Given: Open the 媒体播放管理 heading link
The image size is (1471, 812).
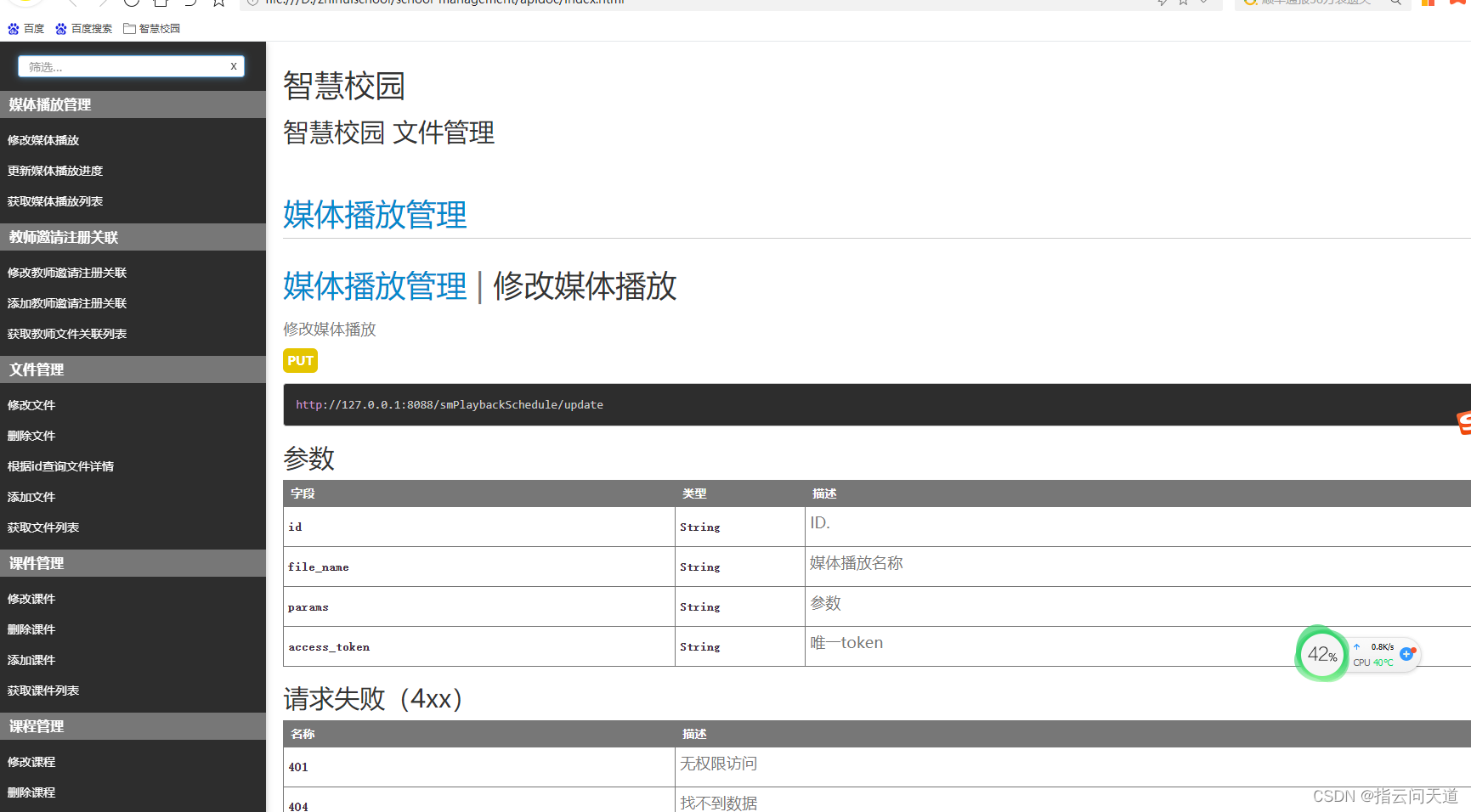Looking at the screenshot, I should (x=375, y=215).
